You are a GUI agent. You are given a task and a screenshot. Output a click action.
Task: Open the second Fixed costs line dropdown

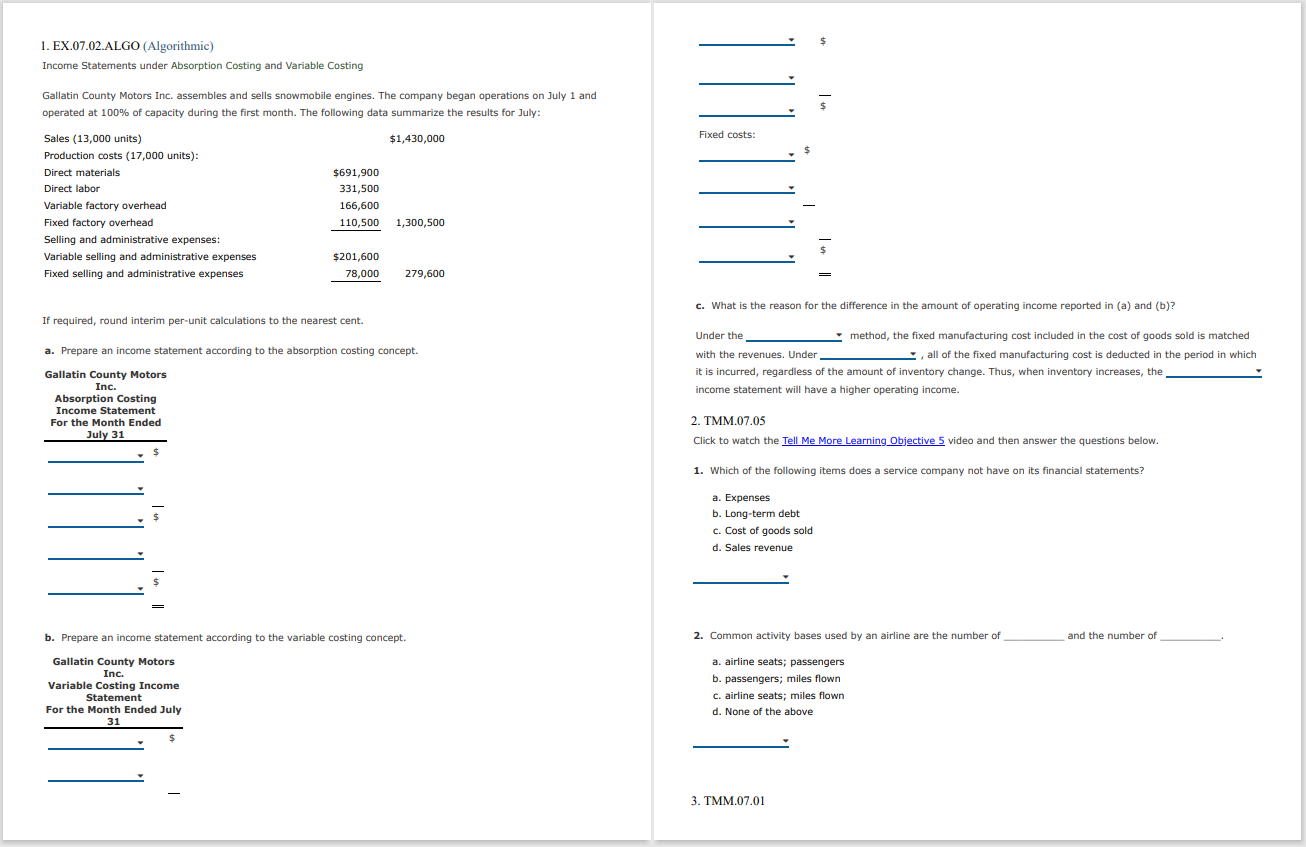click(747, 189)
